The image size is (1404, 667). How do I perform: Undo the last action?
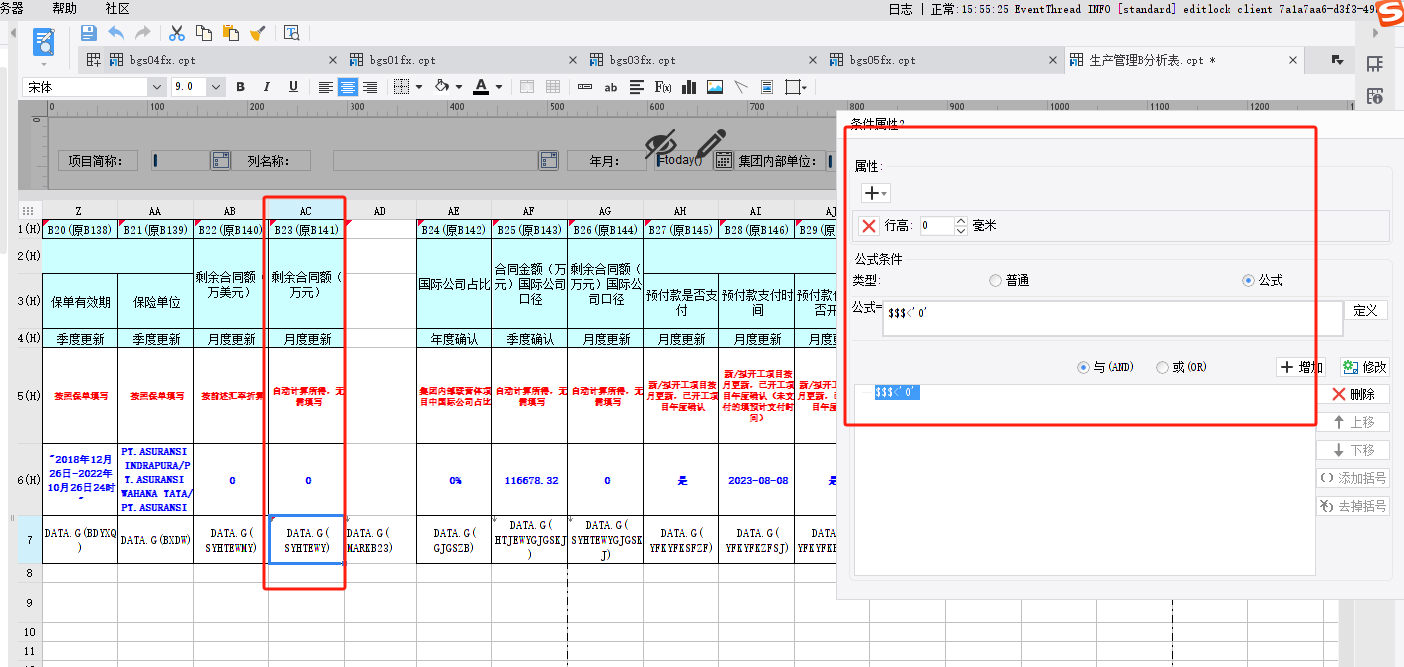[x=117, y=33]
